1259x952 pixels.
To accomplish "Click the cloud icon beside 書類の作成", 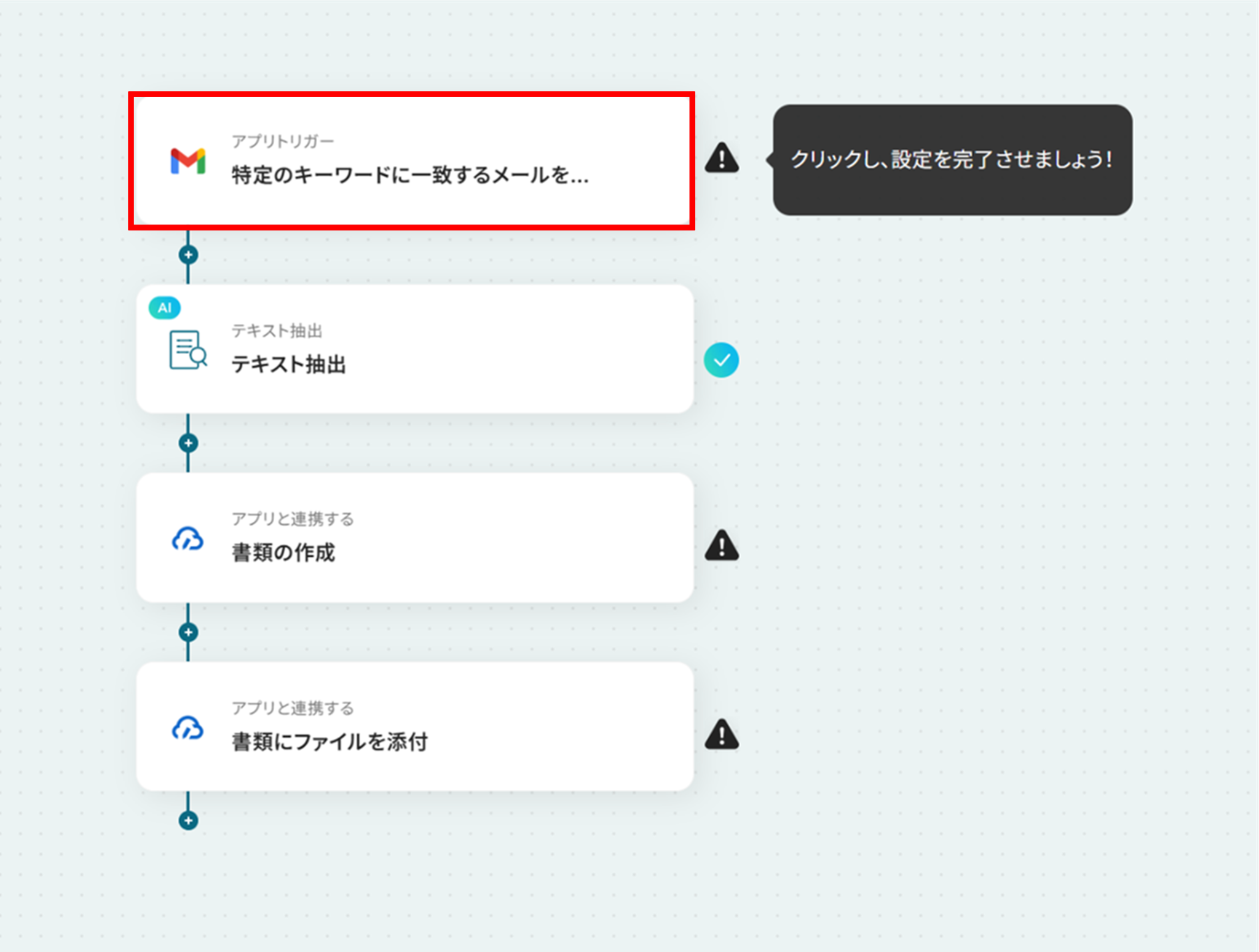I will [187, 539].
